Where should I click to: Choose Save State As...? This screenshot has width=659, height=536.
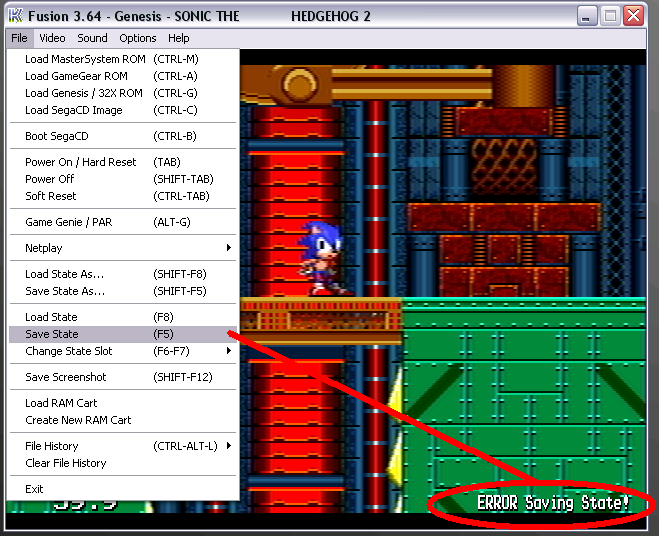point(123,291)
